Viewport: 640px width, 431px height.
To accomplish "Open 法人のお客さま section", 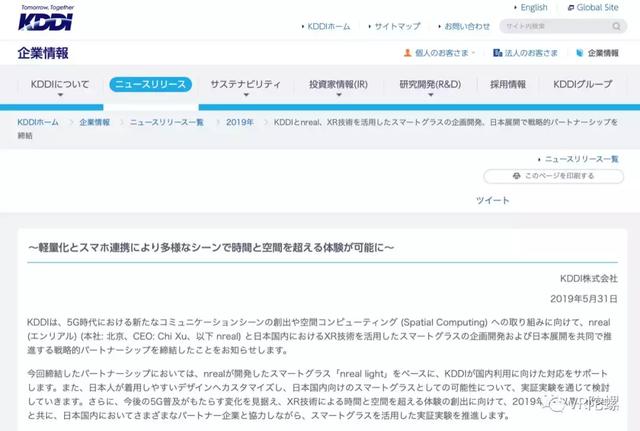I will click(x=531, y=53).
